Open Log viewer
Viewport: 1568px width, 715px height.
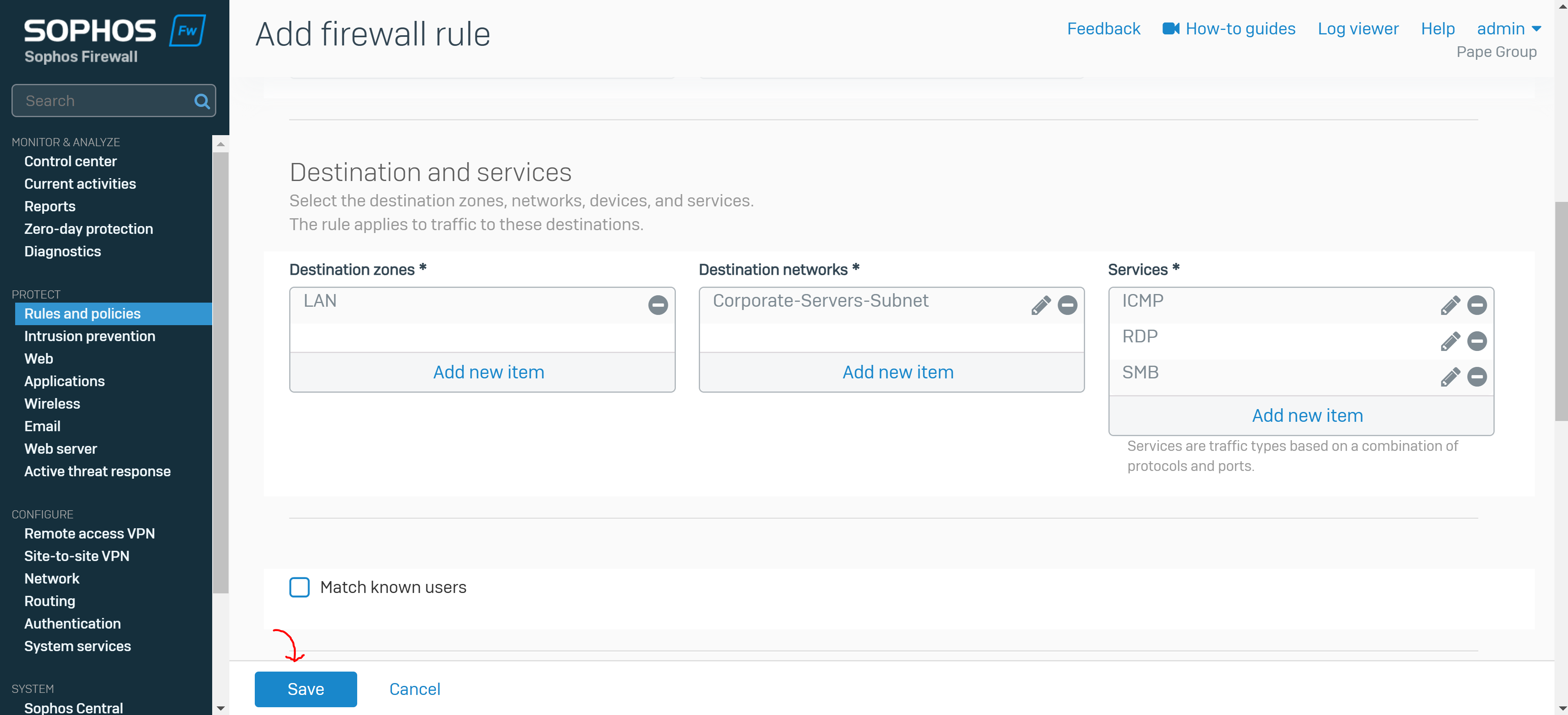[1357, 29]
